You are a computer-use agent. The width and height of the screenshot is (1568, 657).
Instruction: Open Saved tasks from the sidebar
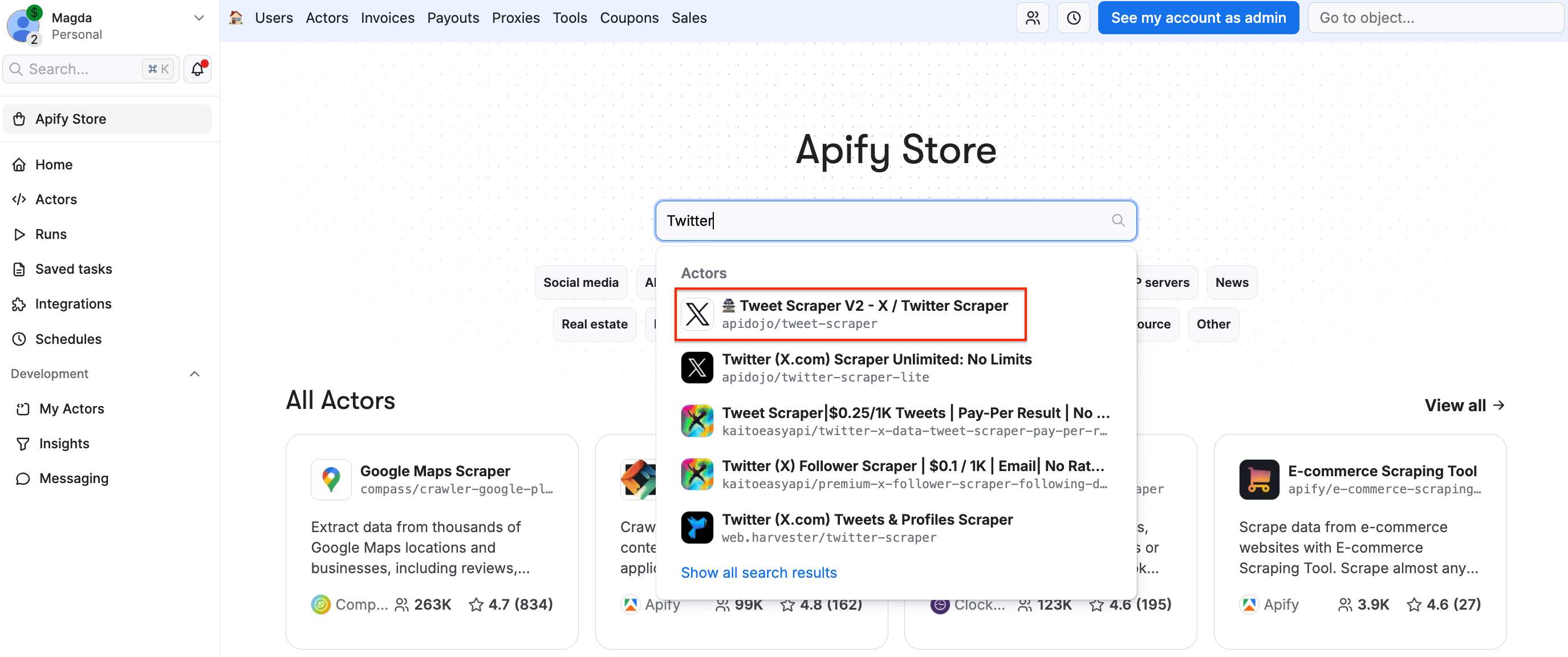pos(74,269)
